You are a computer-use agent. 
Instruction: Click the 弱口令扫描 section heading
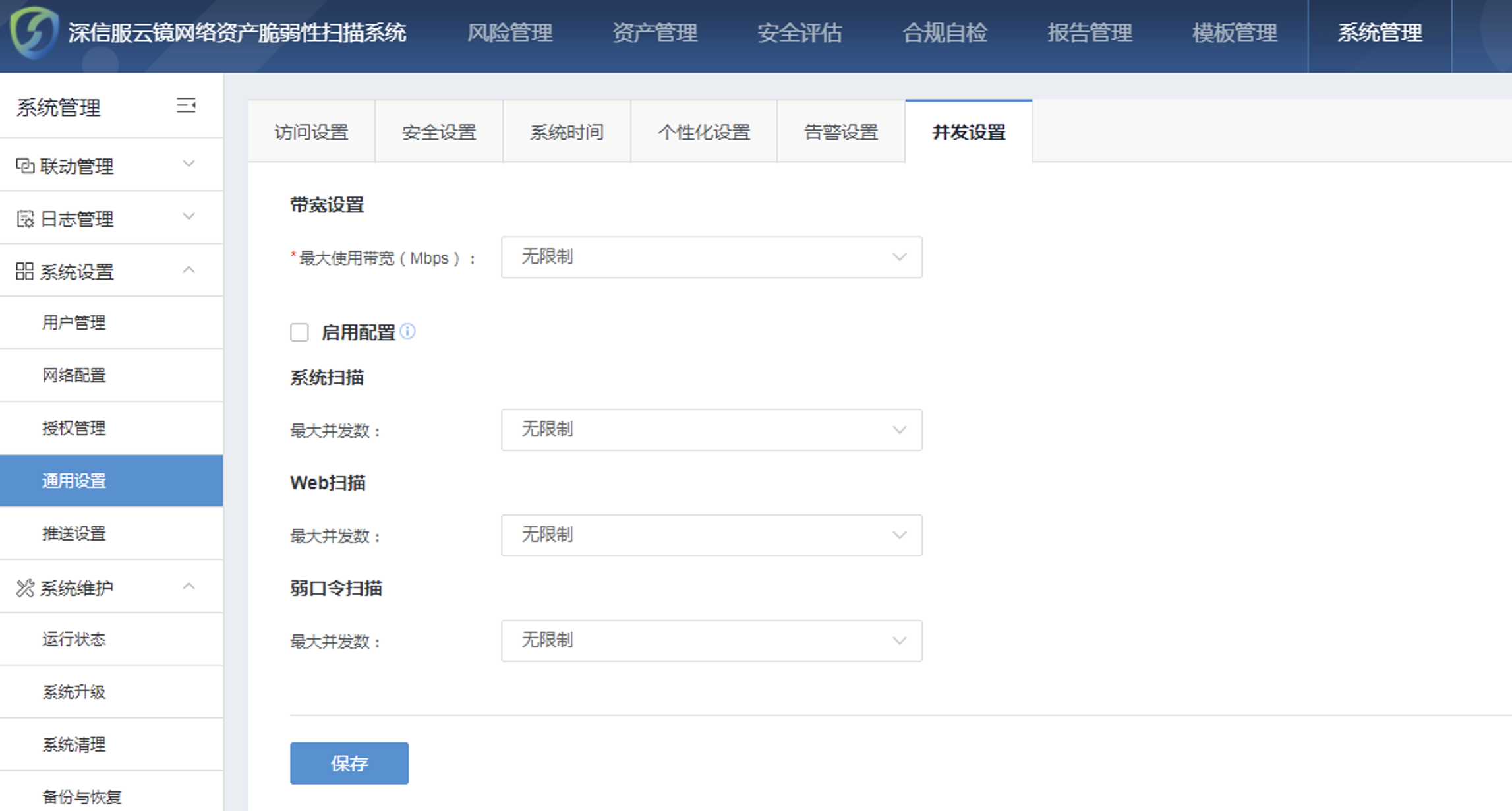[336, 587]
